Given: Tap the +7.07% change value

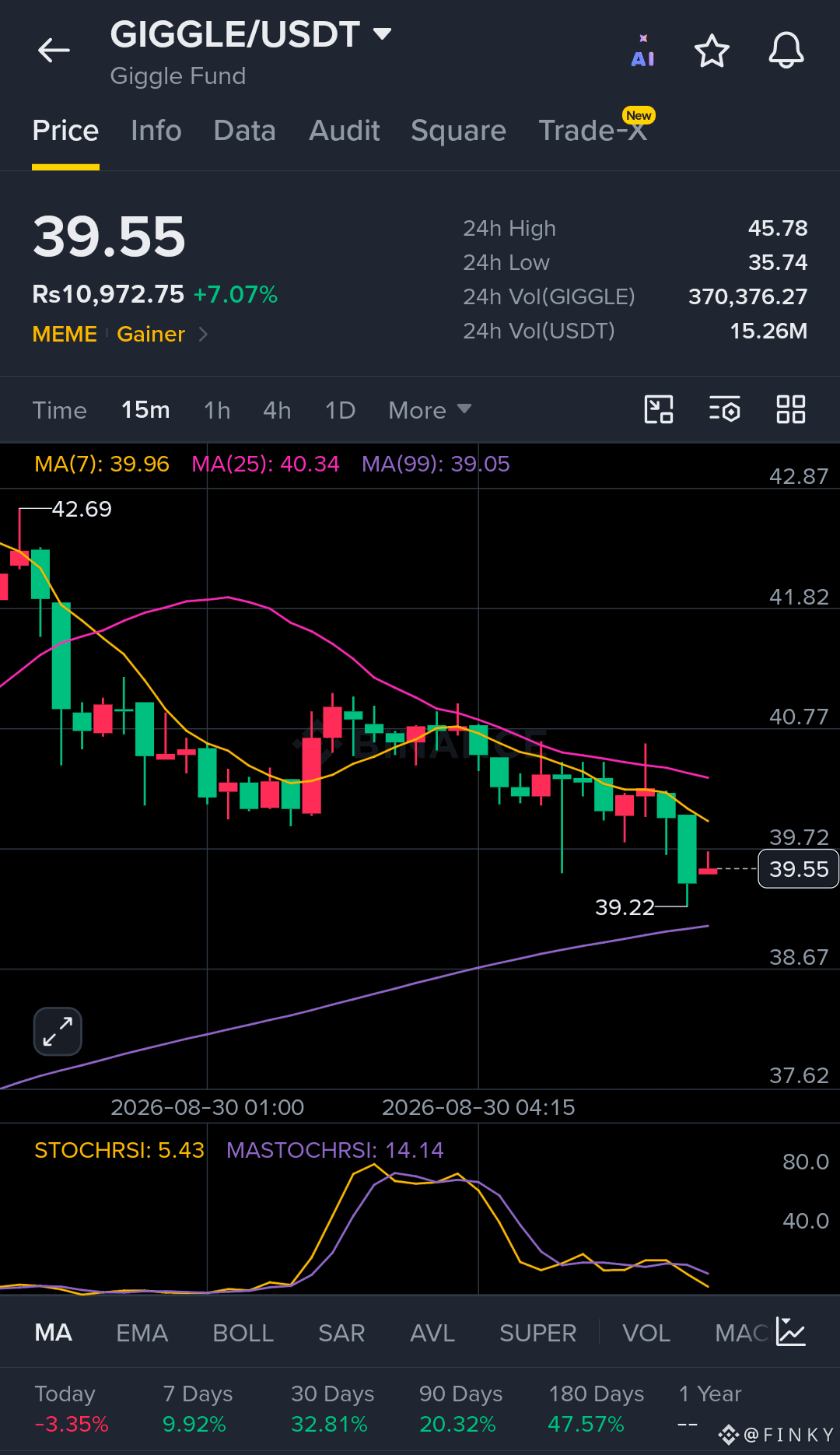Looking at the screenshot, I should coord(236,294).
